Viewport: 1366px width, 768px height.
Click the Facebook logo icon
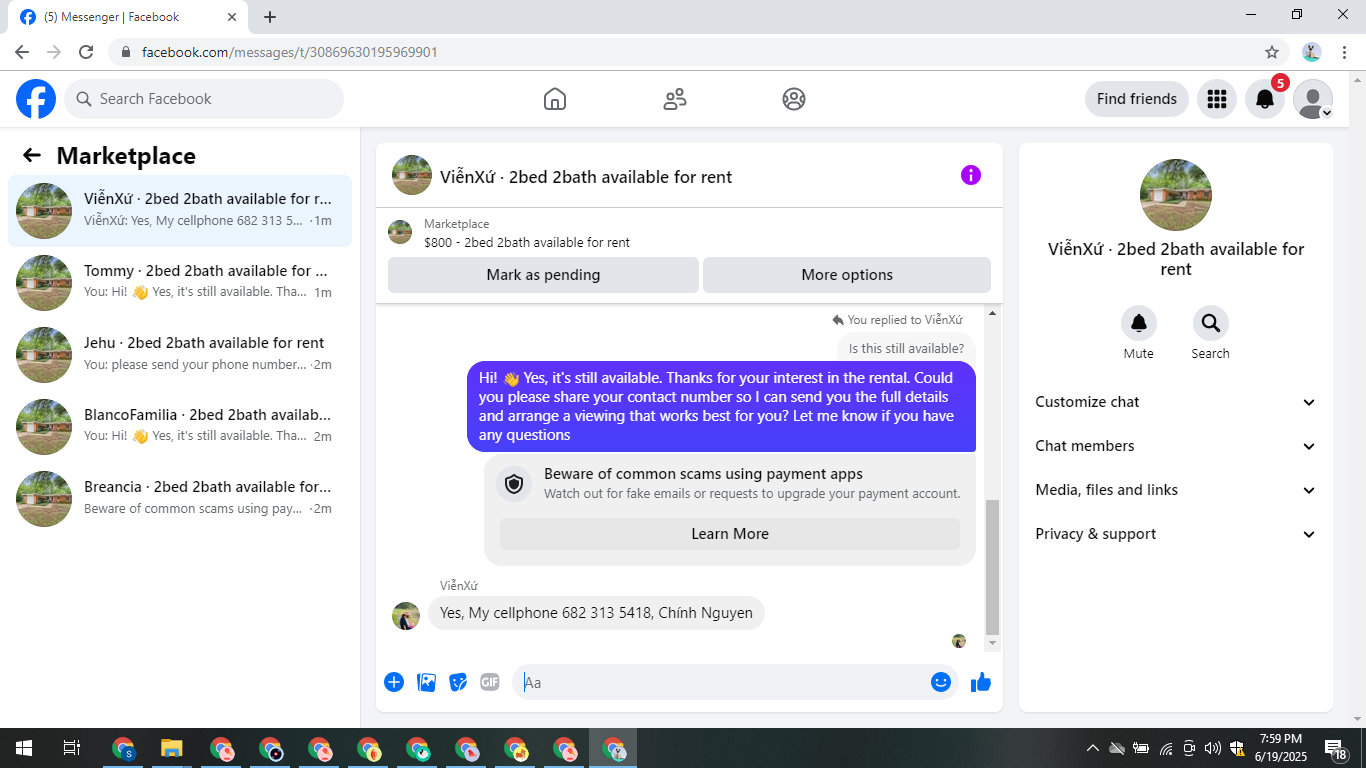[36, 99]
